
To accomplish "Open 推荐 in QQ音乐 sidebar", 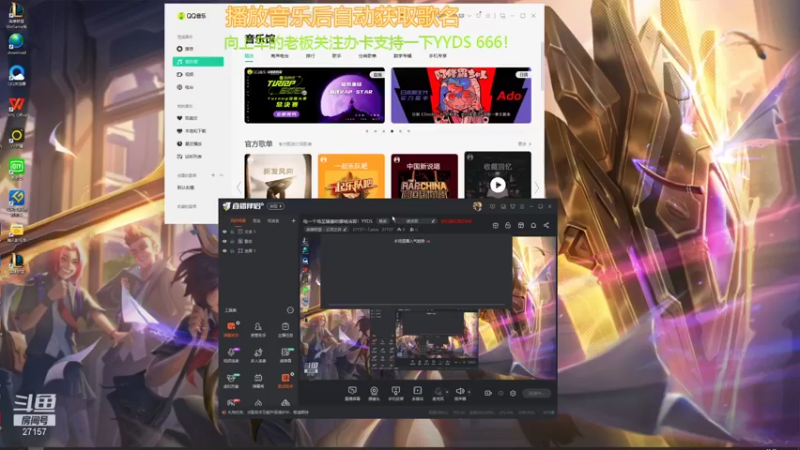I will click(185, 49).
